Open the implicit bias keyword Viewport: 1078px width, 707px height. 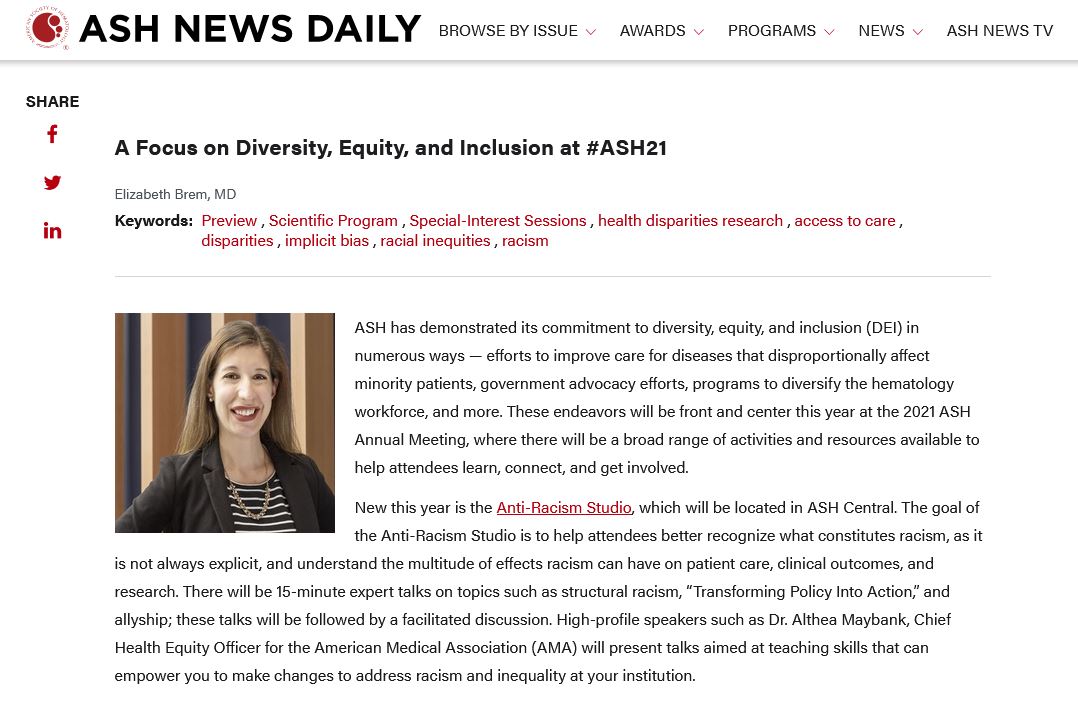[327, 241]
